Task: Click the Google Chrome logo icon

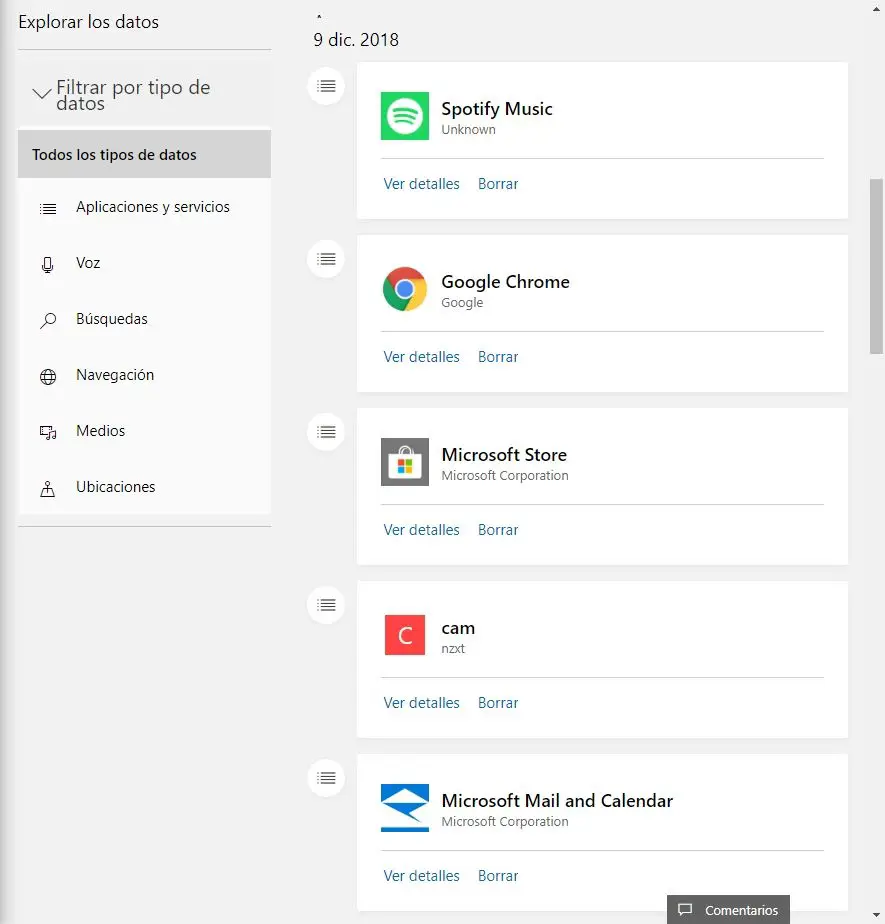Action: [x=405, y=289]
